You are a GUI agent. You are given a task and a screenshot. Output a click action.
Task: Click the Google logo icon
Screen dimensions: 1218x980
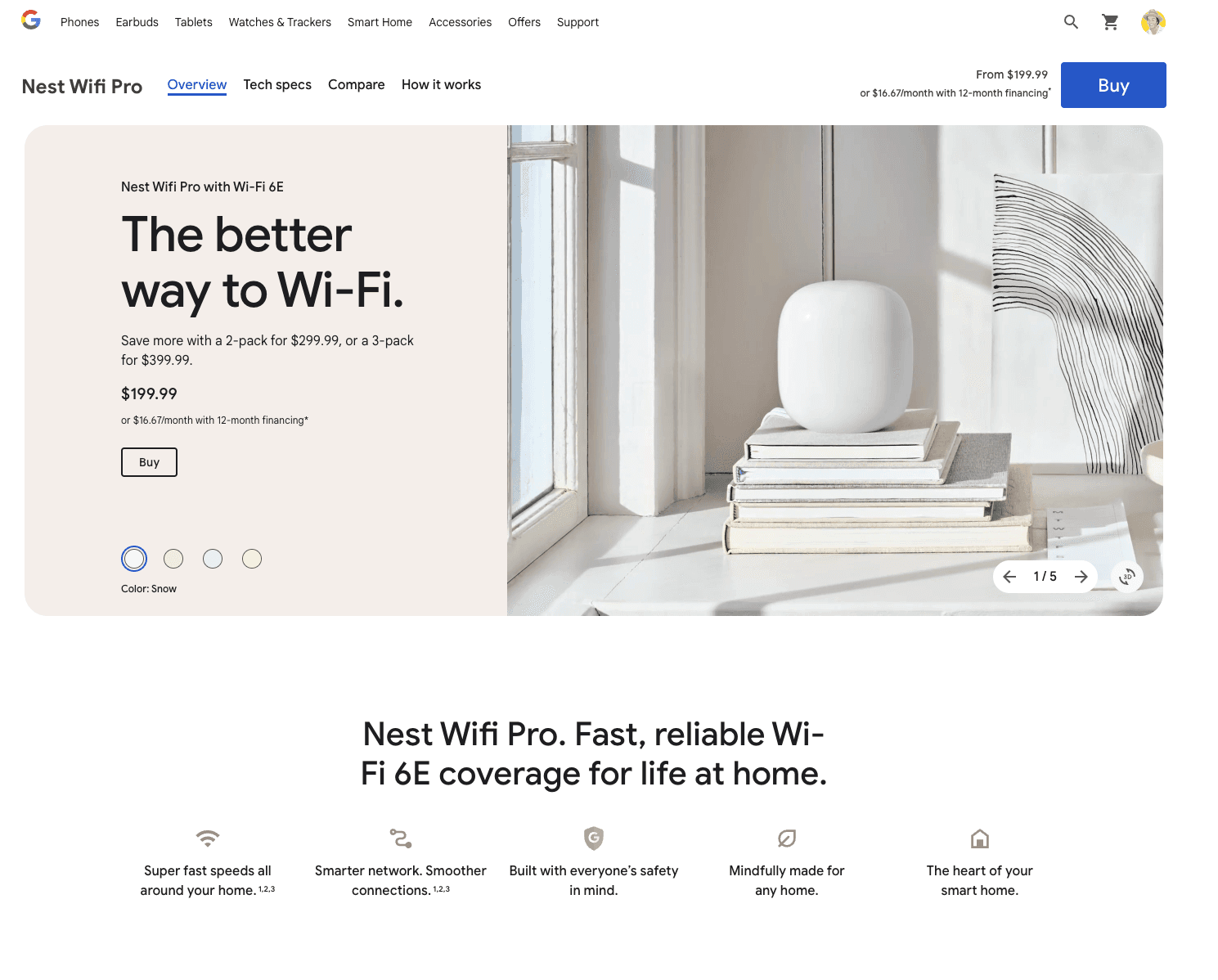(31, 21)
